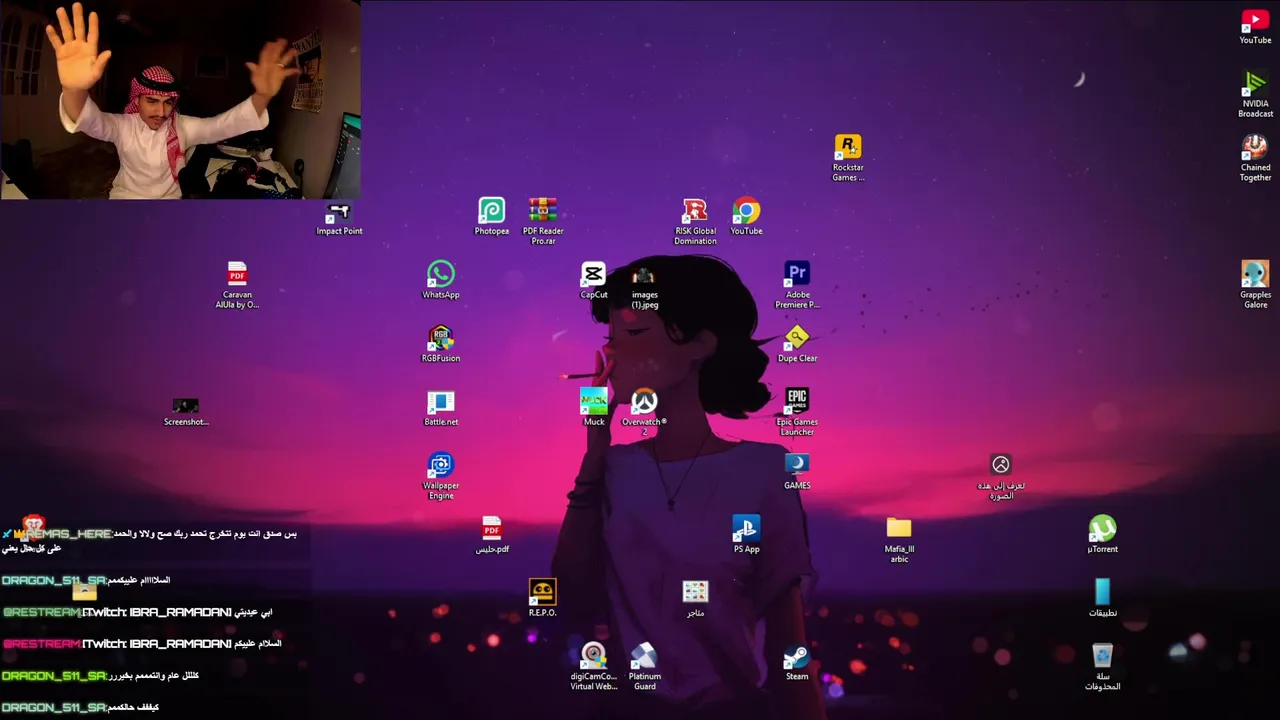Click the webcam overlay video feed
1280x720 pixels.
pyautogui.click(x=180, y=99)
